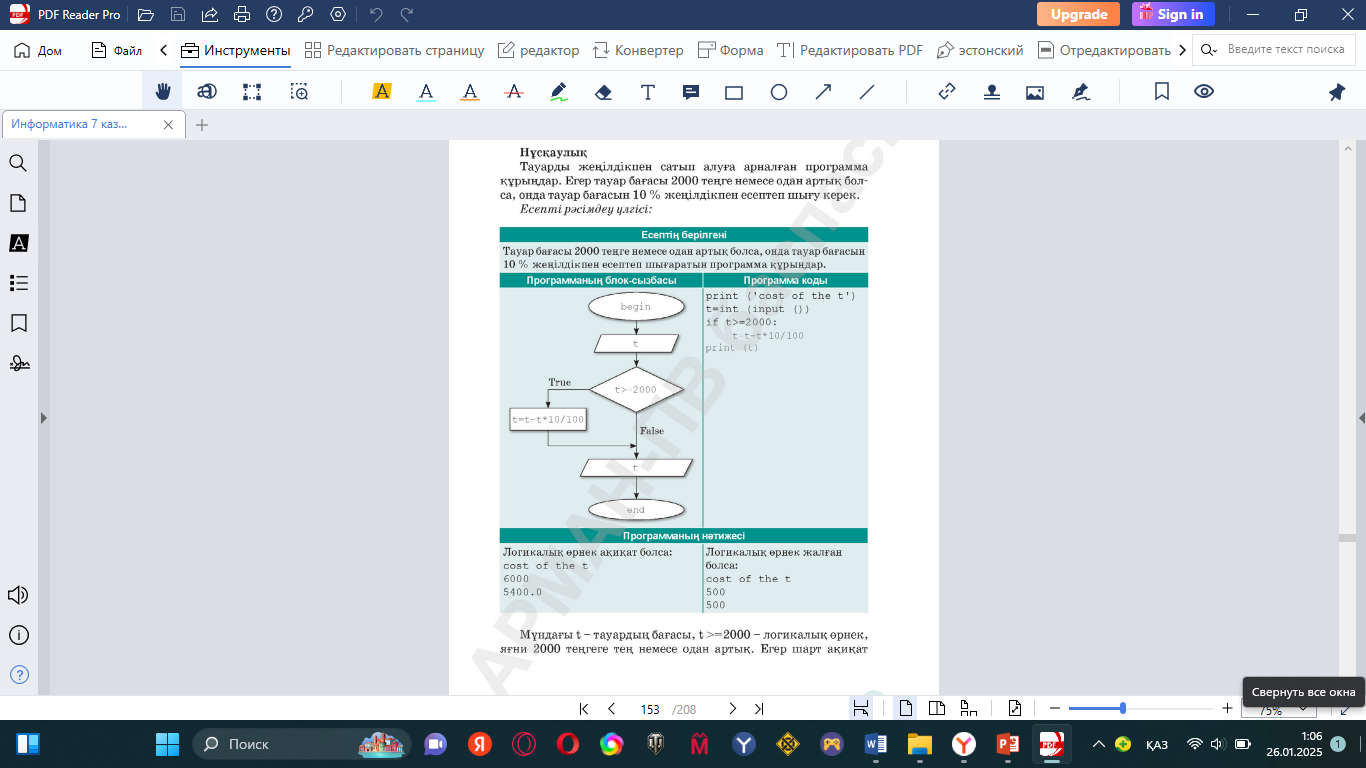
Task: Select the Strikethrough tool
Action: (514, 92)
